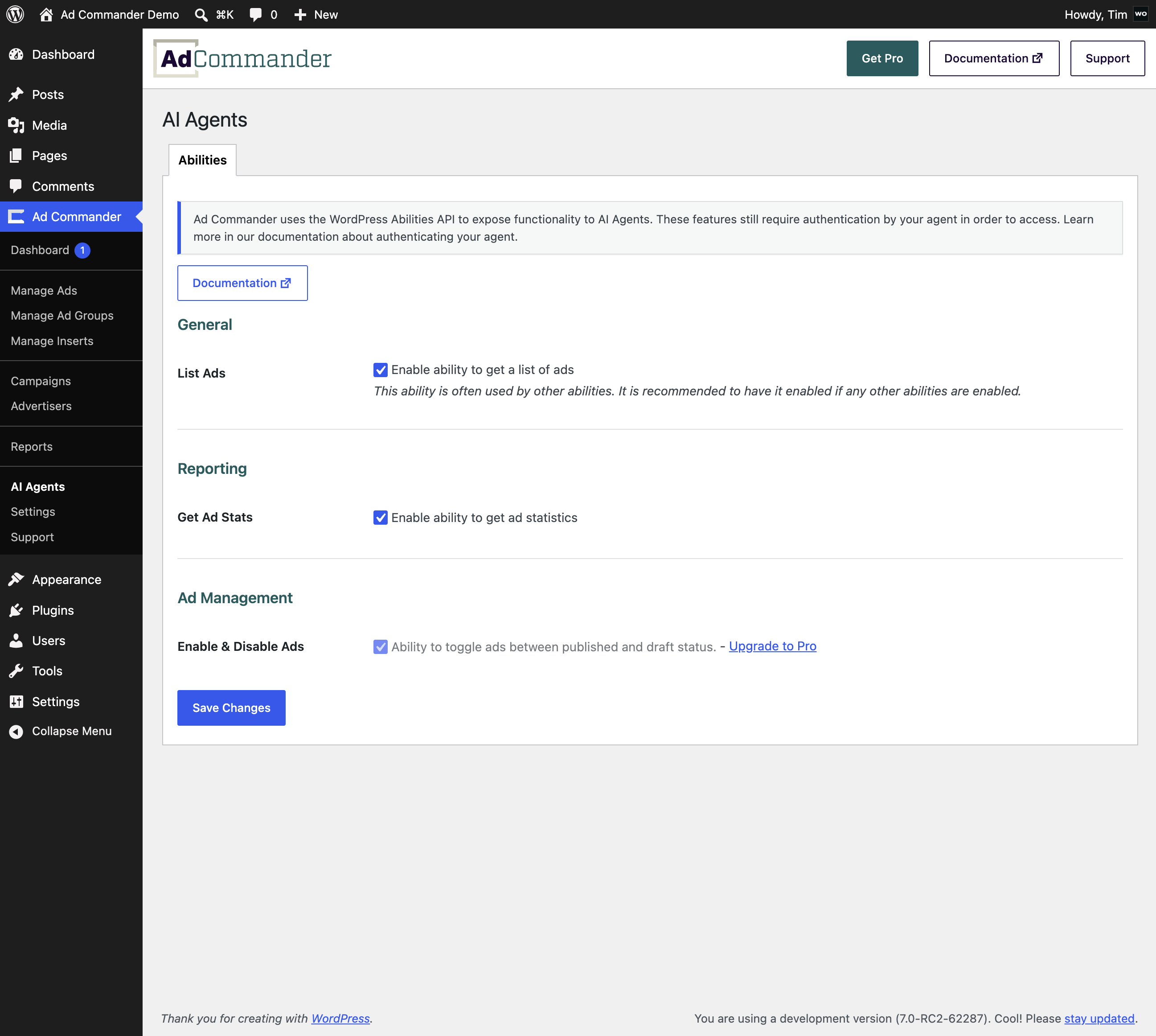Click the green Get Pro button
The width and height of the screenshot is (1156, 1036).
click(x=882, y=58)
